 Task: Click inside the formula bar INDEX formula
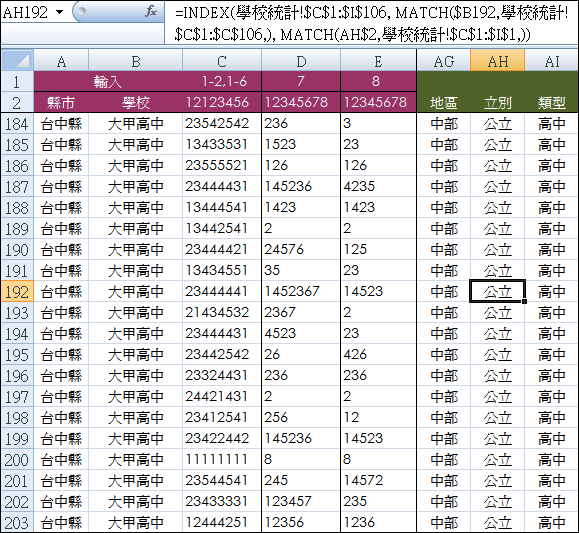click(371, 23)
